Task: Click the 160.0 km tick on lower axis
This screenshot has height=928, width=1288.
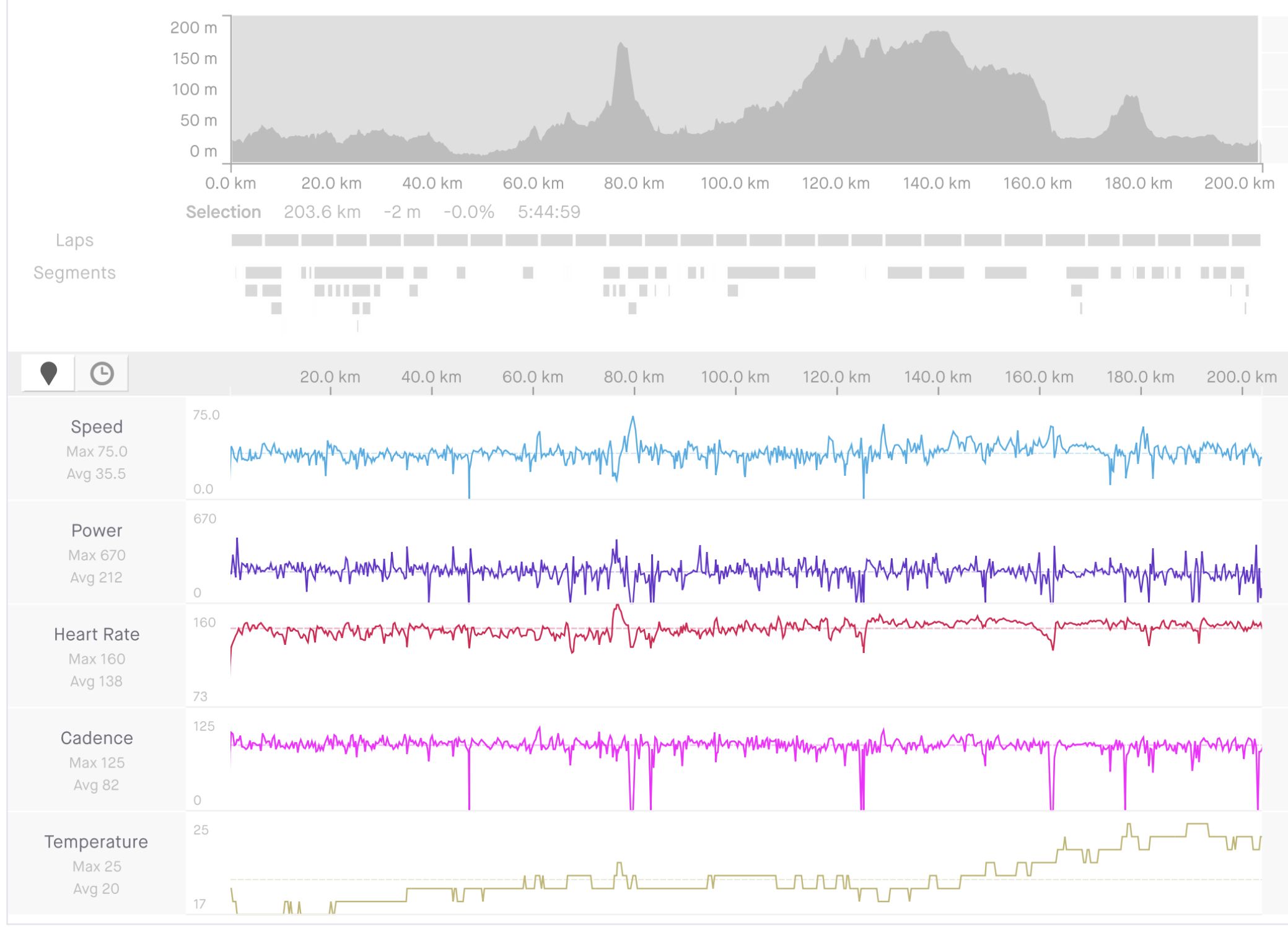Action: click(x=1039, y=378)
